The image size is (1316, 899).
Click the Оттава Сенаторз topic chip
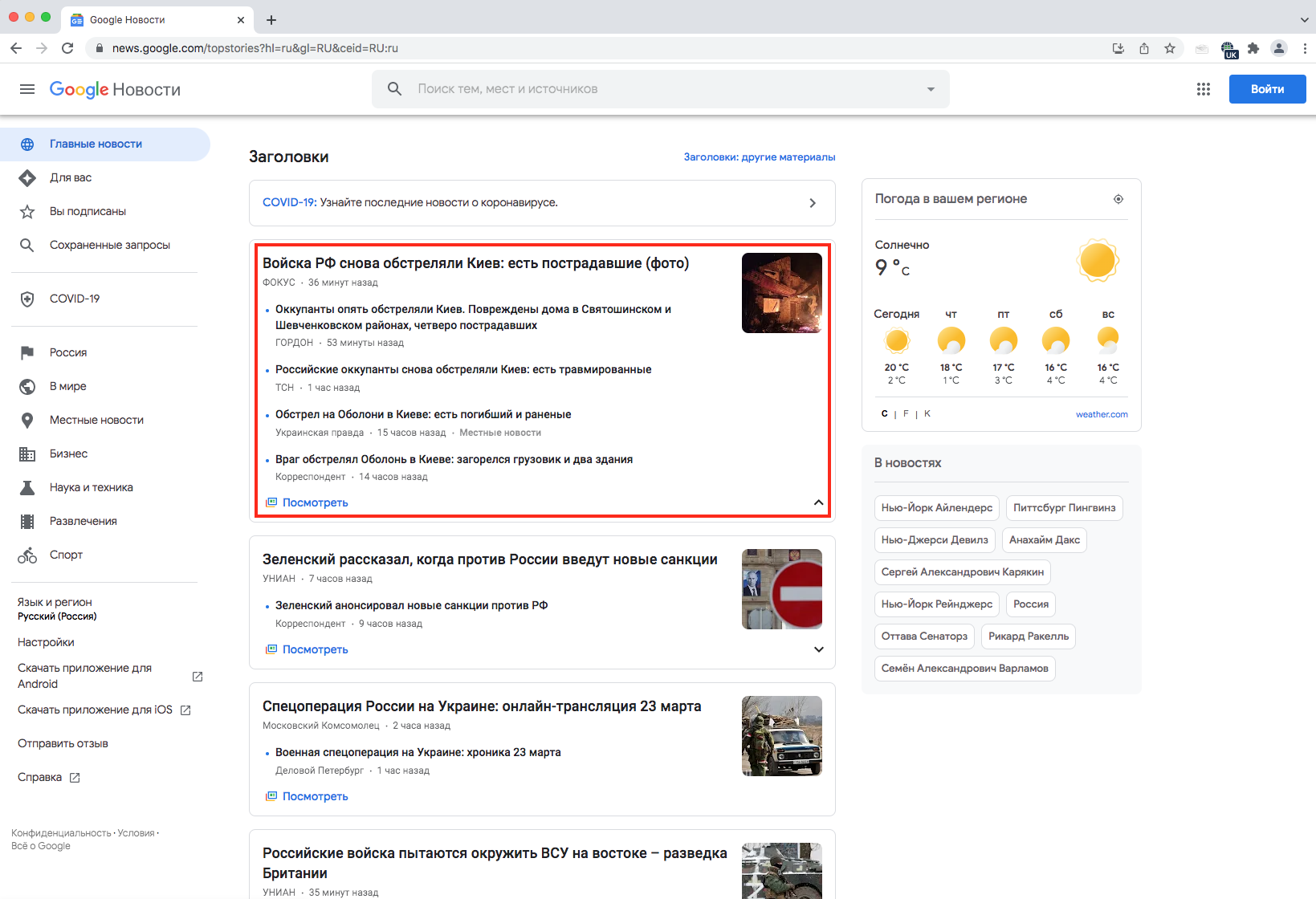coord(924,637)
